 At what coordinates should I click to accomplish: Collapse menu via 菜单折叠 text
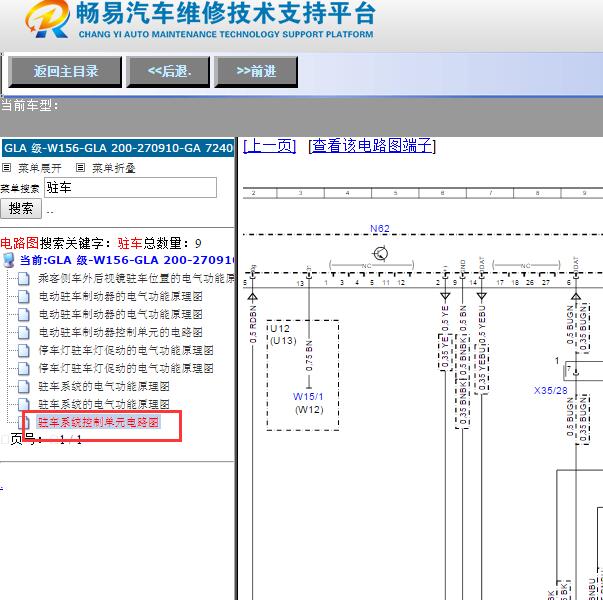[113, 168]
